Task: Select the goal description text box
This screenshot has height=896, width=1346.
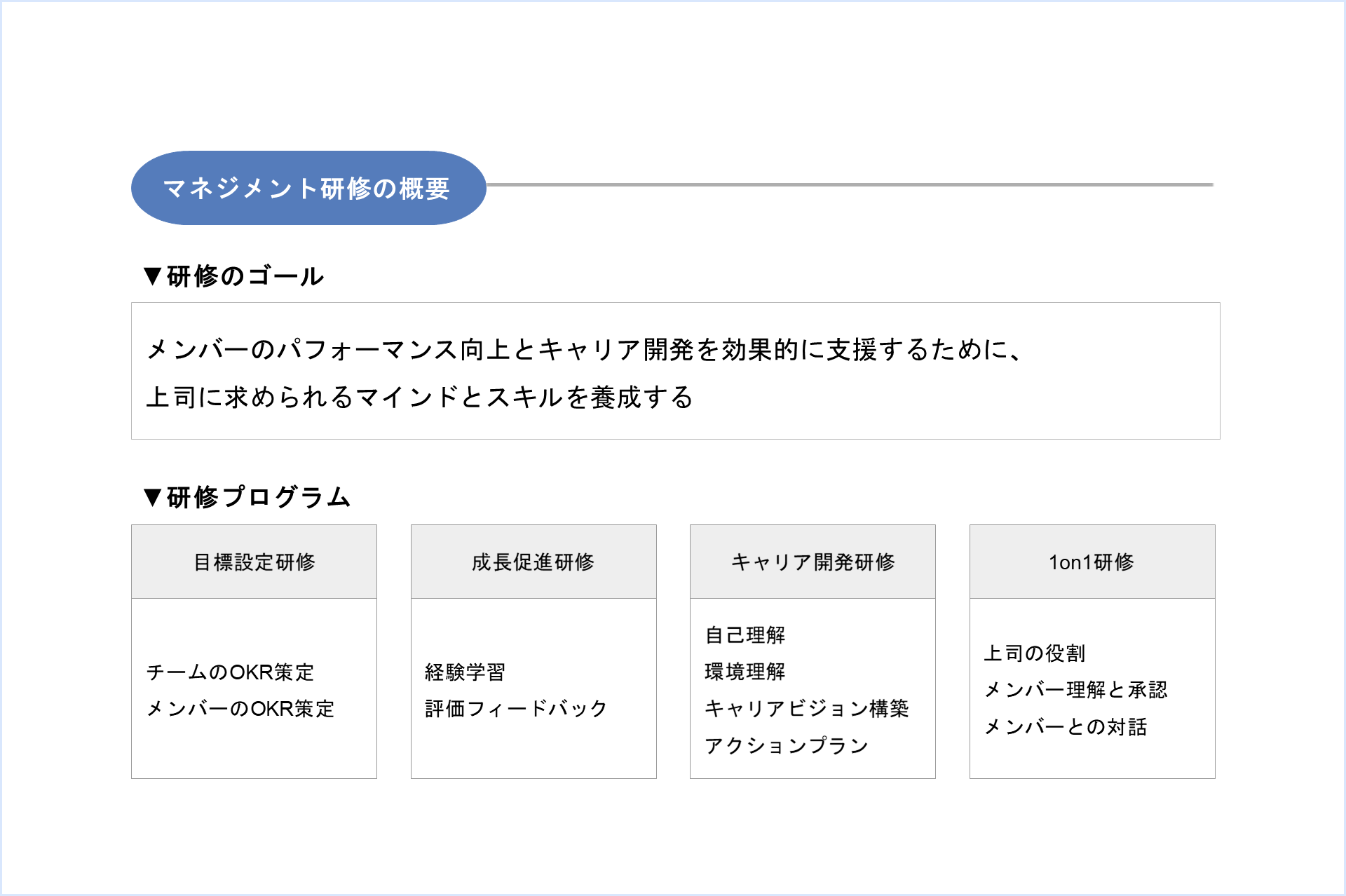Action: coord(675,371)
